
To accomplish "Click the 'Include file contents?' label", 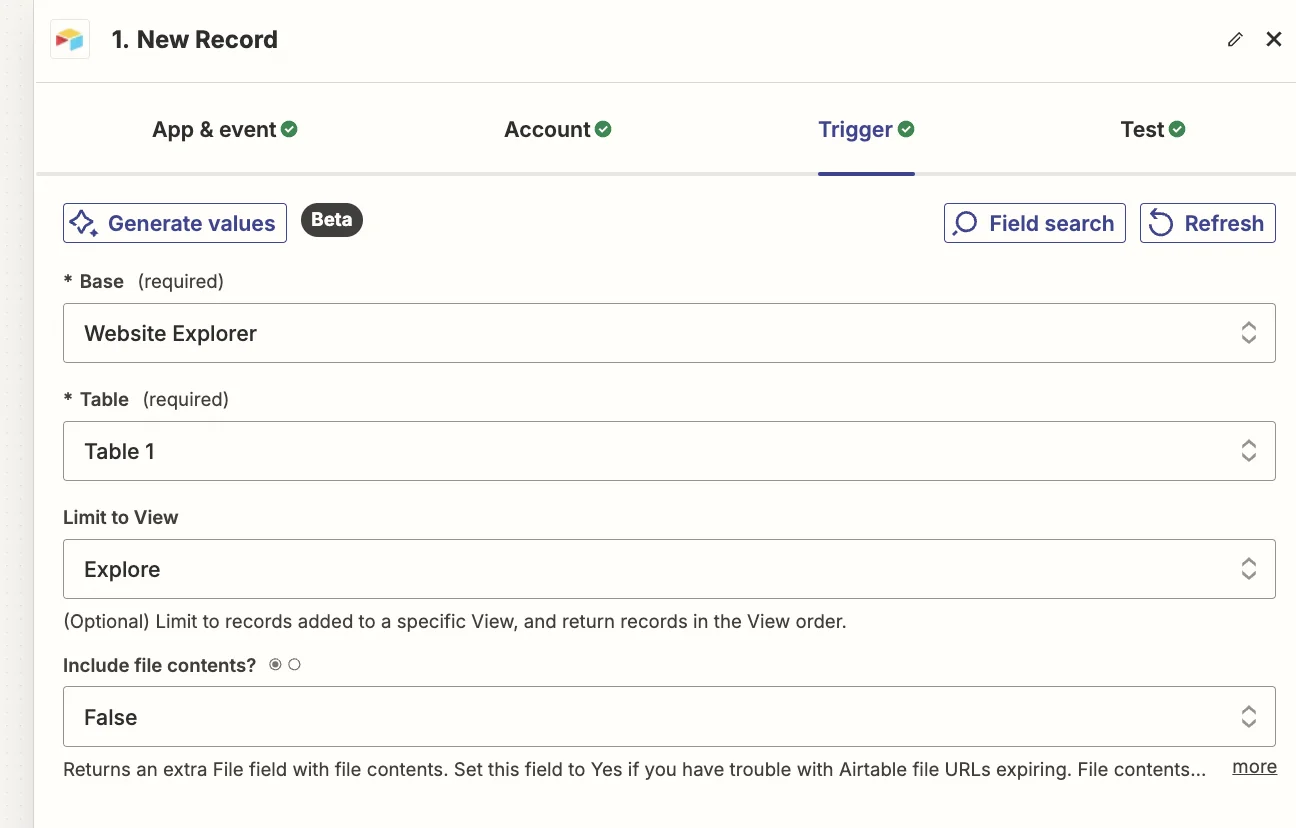I will [160, 665].
